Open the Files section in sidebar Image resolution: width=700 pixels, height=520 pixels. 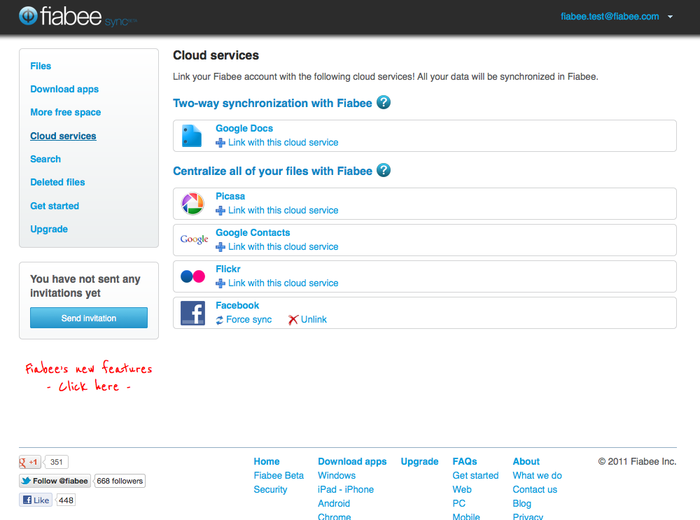click(x=41, y=66)
